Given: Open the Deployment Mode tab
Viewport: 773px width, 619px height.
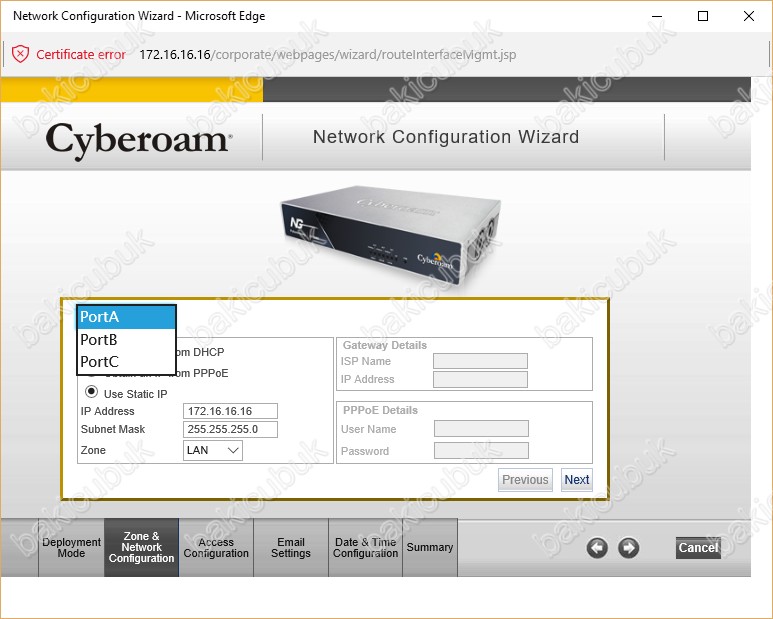Looking at the screenshot, I should (71, 548).
